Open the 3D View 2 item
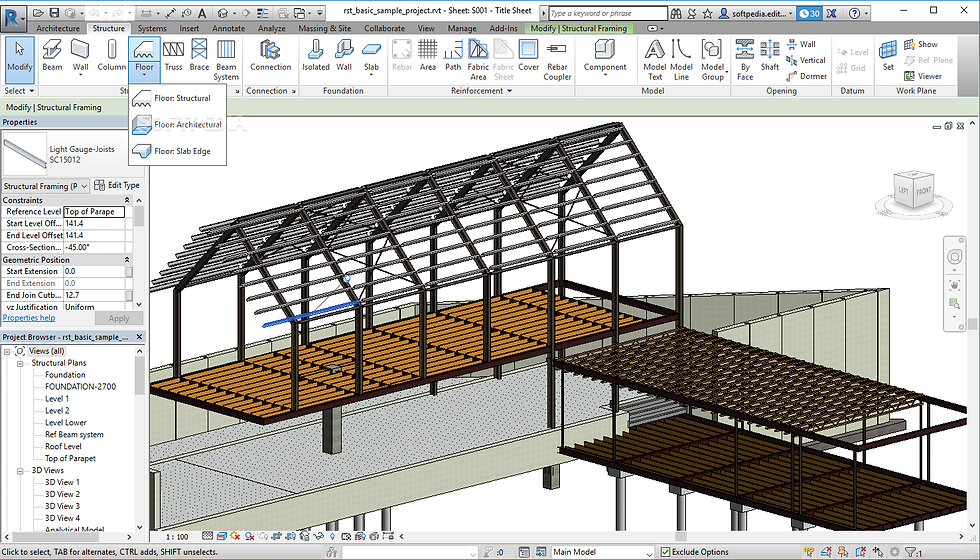This screenshot has height=560, width=980. (62, 494)
